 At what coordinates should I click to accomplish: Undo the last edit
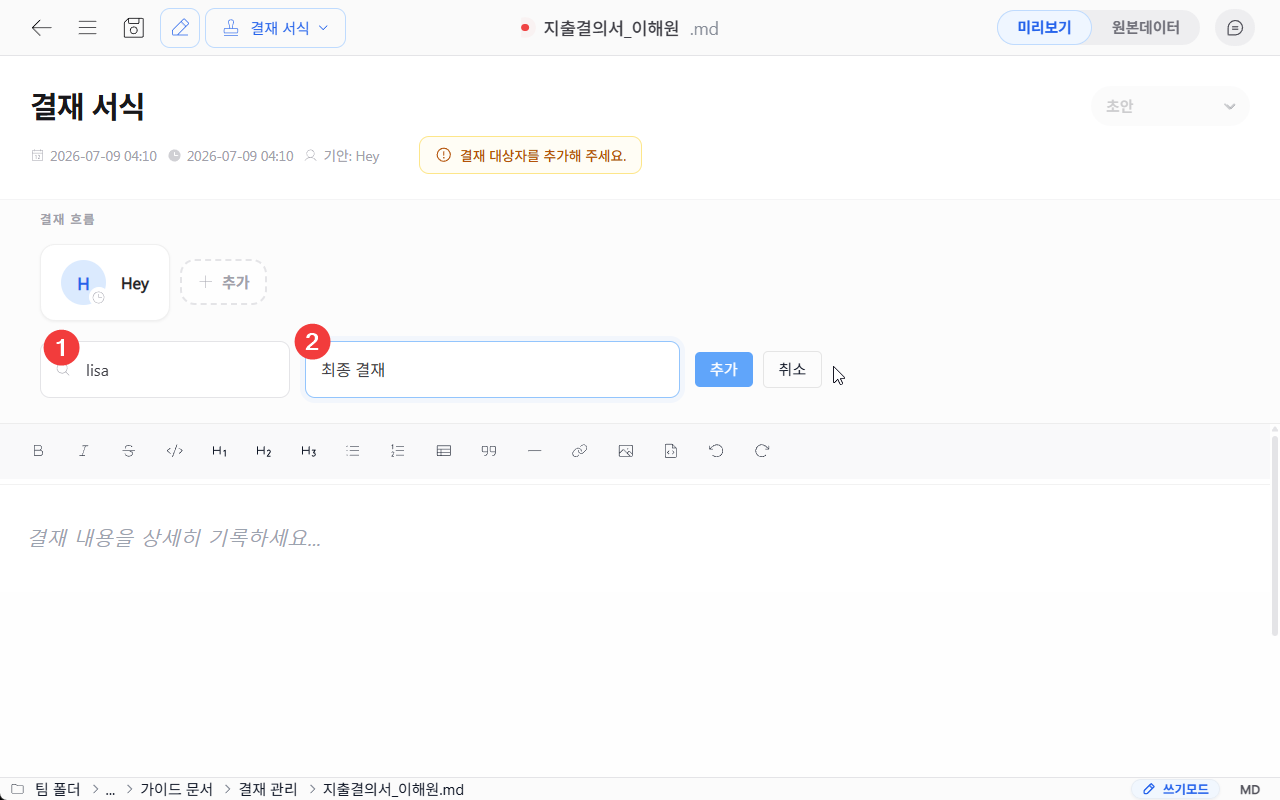(x=716, y=451)
